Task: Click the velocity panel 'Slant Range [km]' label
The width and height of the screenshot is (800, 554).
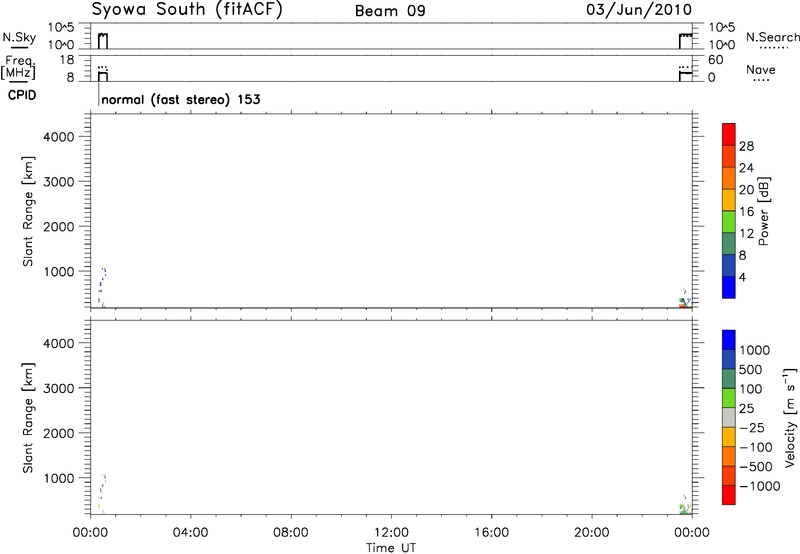Action: click(x=28, y=418)
